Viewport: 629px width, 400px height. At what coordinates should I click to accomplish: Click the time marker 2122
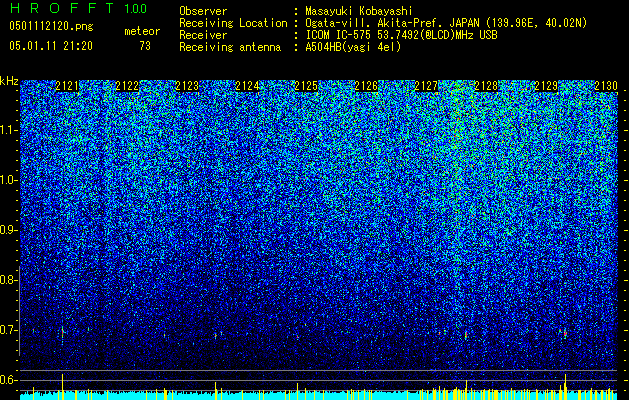(x=127, y=86)
